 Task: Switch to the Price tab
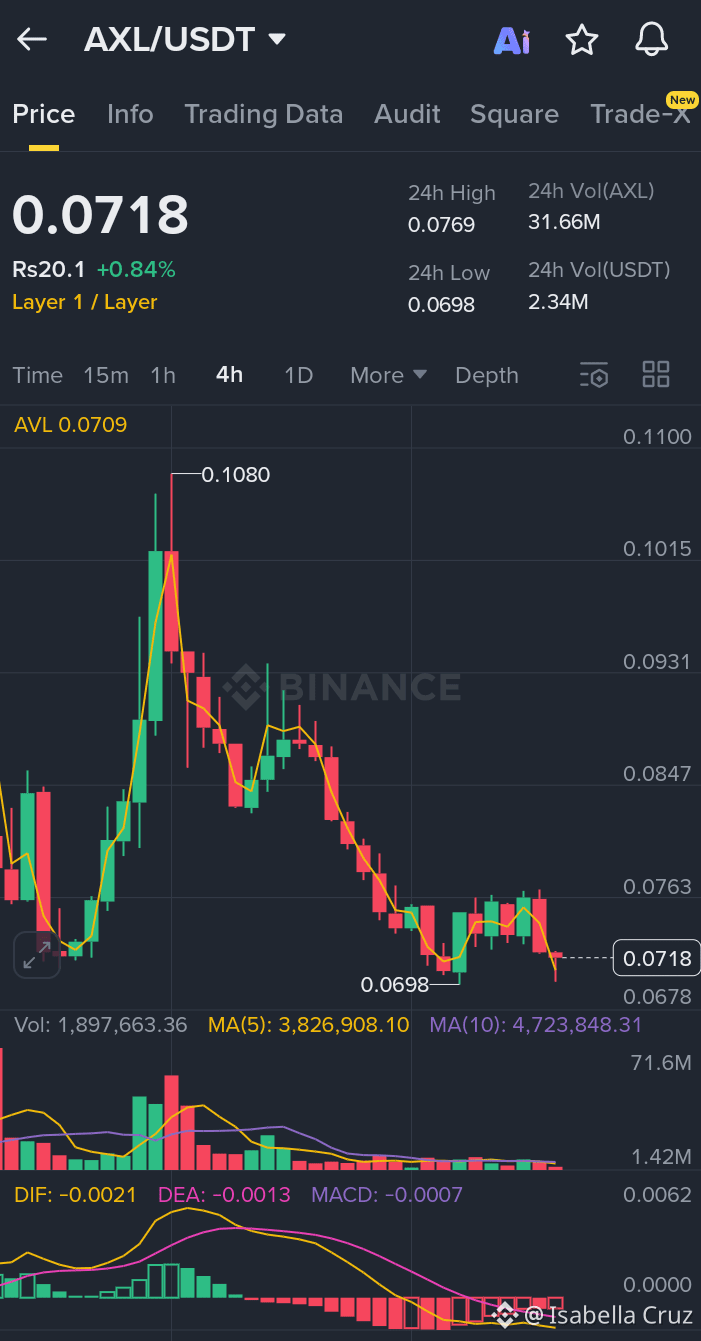pyautogui.click(x=43, y=114)
